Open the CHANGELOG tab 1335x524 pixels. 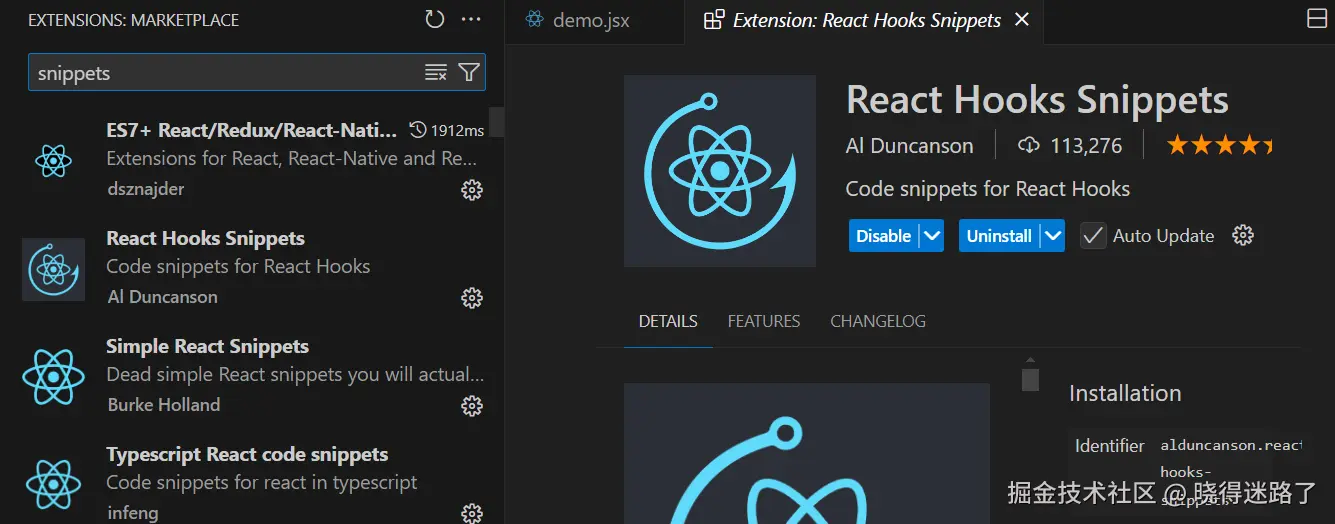click(878, 321)
